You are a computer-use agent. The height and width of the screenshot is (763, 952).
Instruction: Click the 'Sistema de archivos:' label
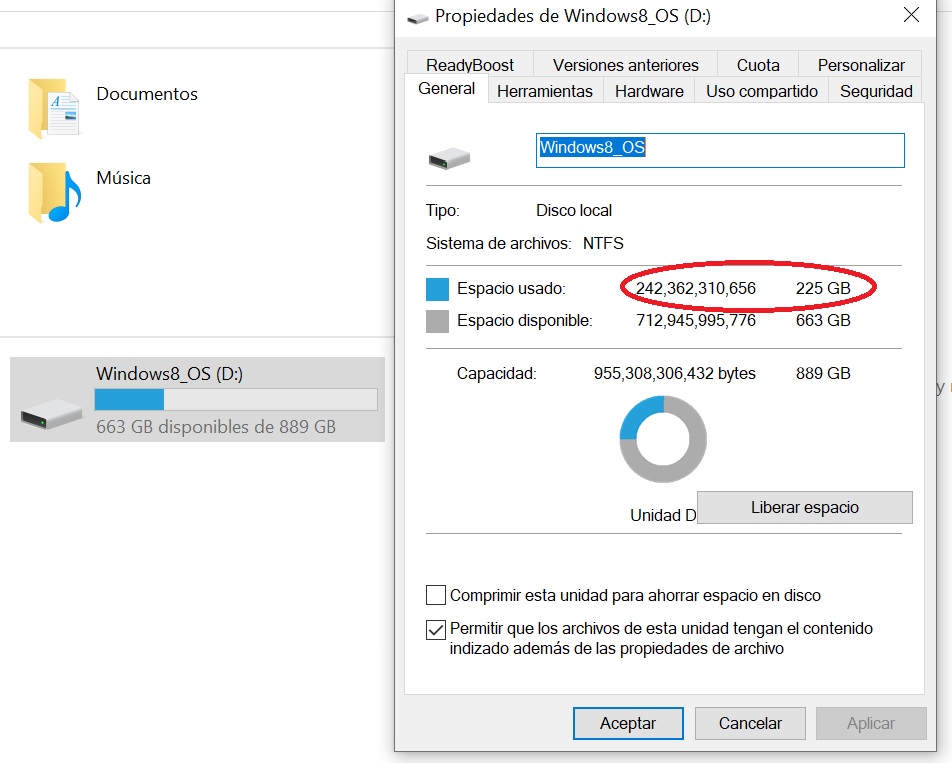(498, 243)
